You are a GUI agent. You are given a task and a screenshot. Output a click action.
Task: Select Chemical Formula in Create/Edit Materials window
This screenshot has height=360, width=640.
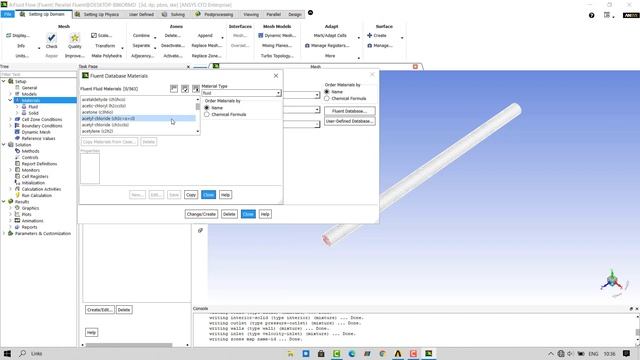point(327,98)
